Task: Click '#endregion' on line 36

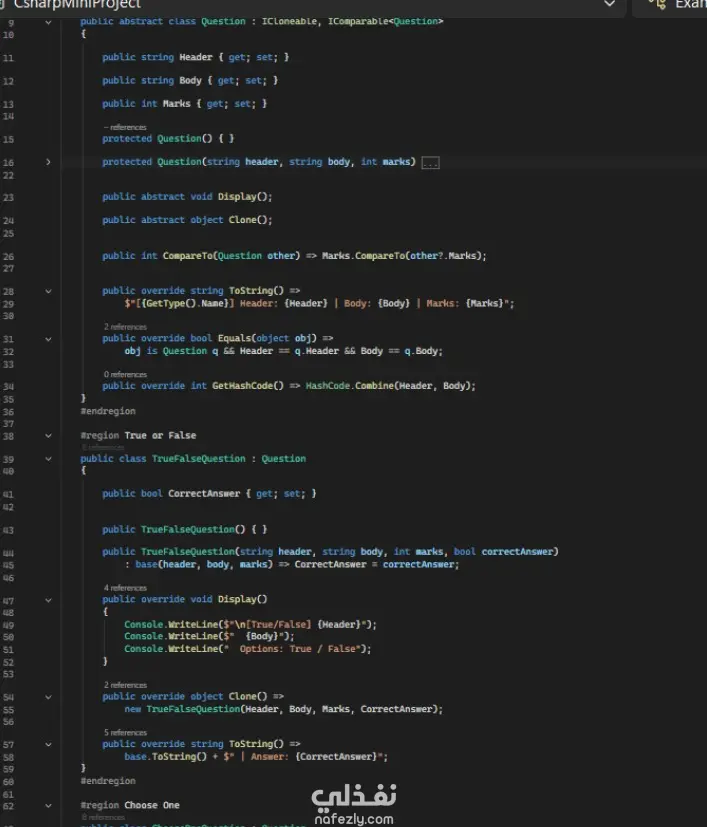Action: point(108,411)
